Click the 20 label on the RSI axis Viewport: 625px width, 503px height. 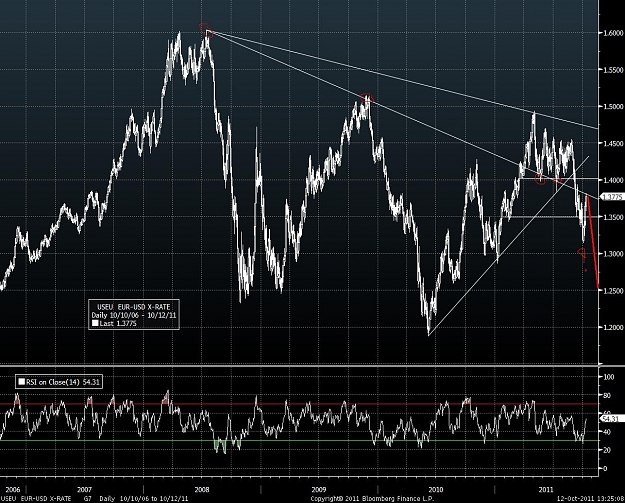point(607,450)
